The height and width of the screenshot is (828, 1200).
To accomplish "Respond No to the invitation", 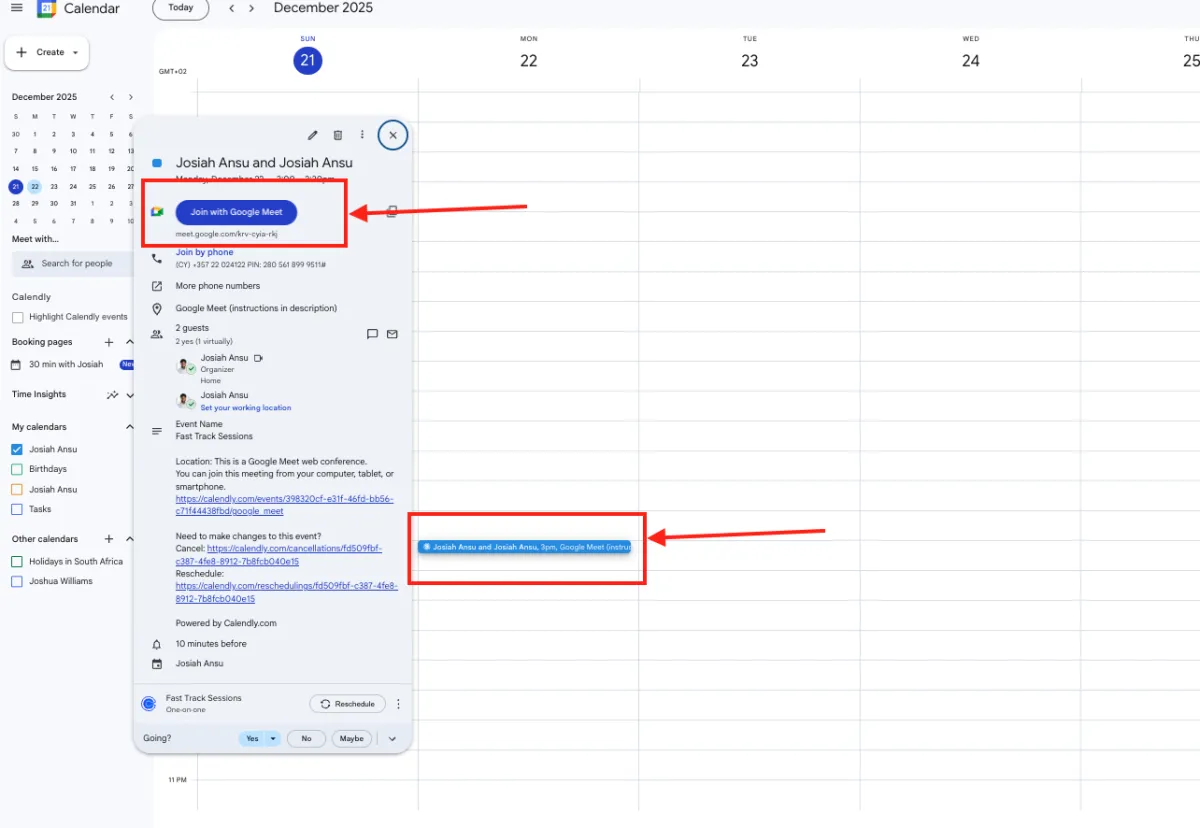I will click(306, 739).
